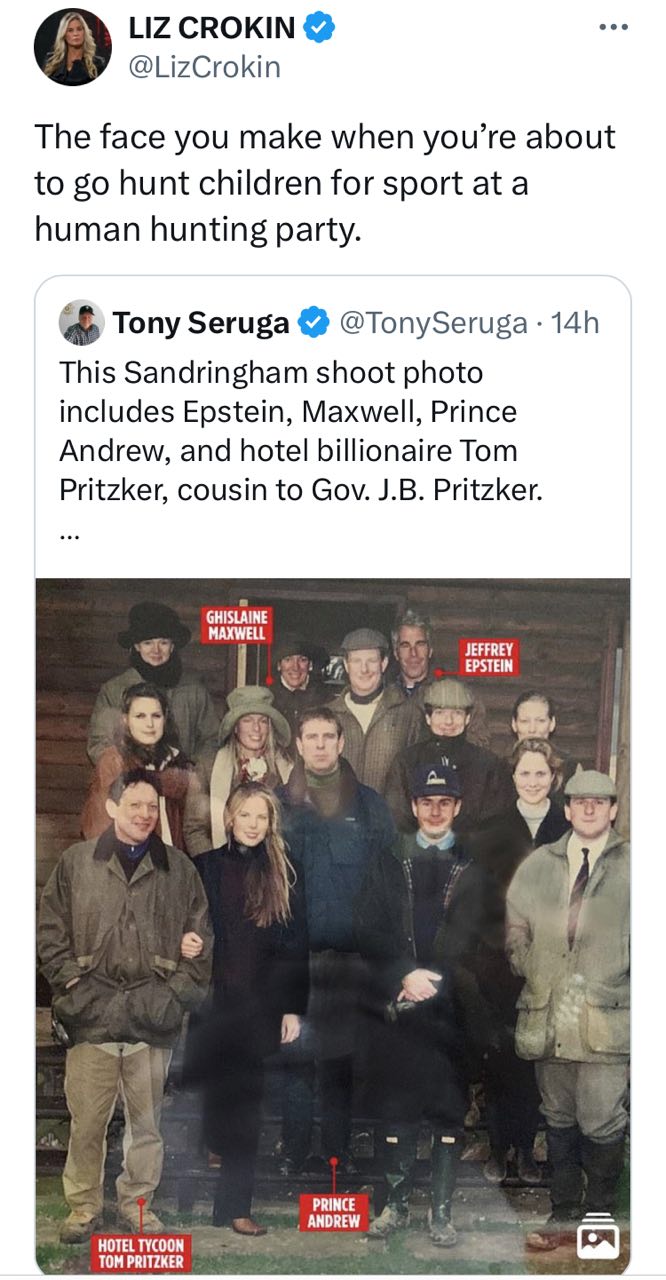Click the @TonySeruga handle

click(434, 323)
